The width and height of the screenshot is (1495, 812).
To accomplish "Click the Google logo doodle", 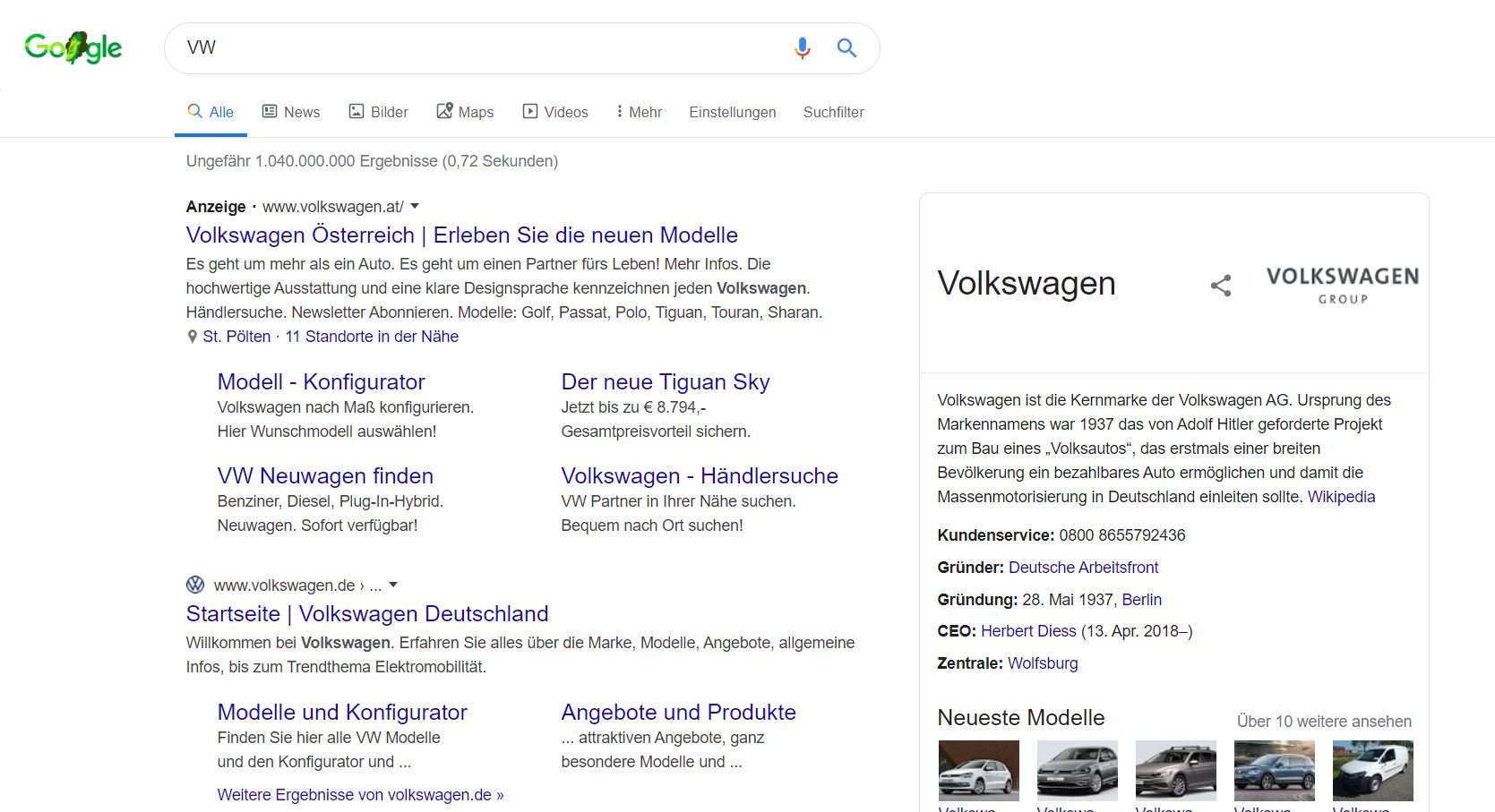I will point(73,47).
